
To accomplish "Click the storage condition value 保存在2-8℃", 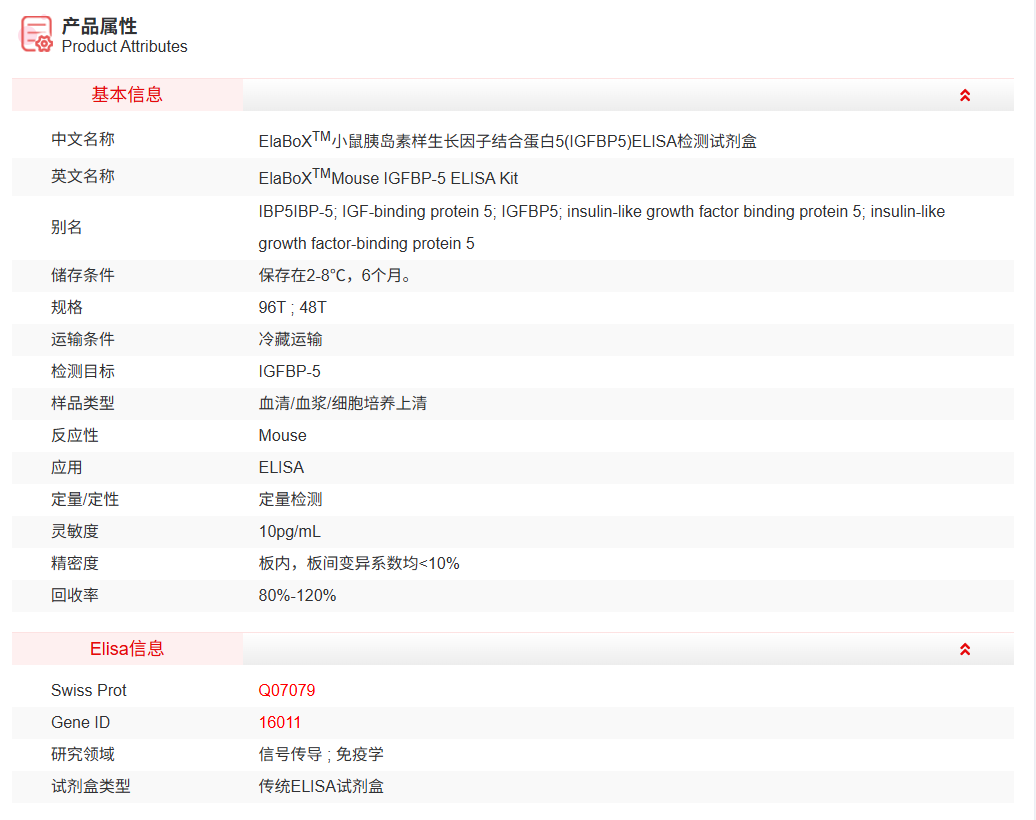I will point(334,276).
